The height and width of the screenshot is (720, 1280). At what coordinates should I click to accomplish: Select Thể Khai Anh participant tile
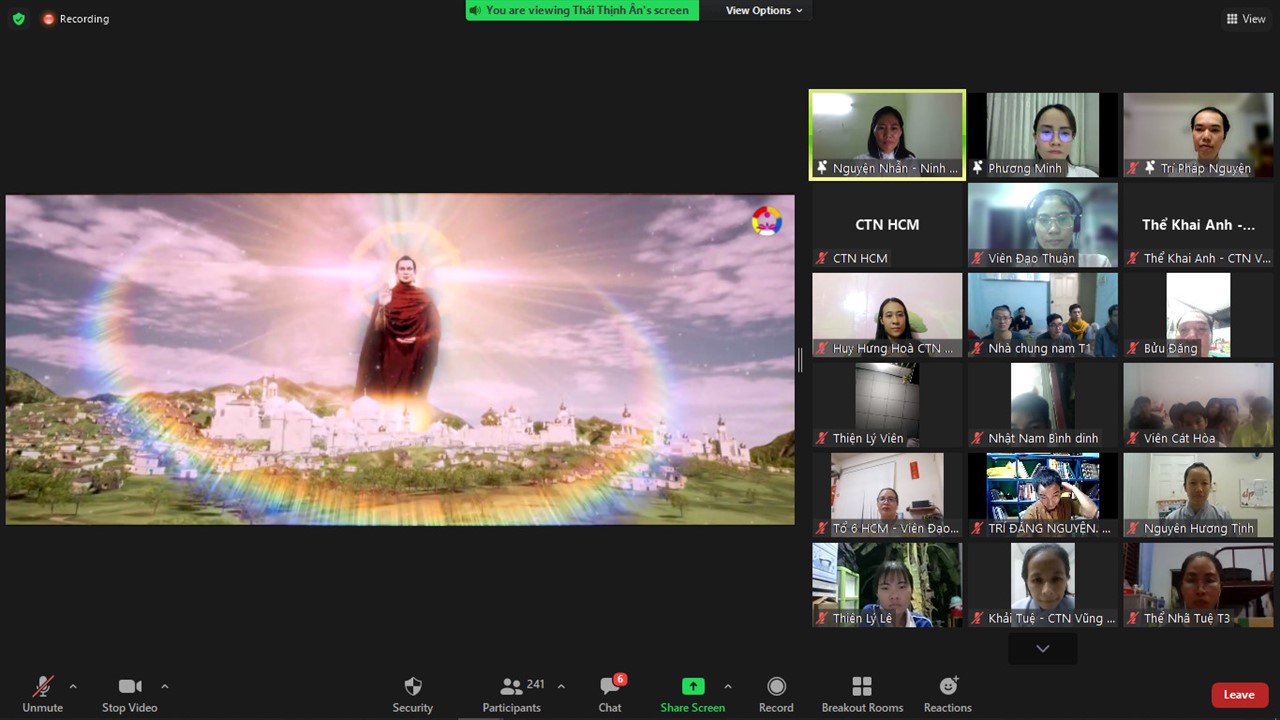pos(1198,225)
